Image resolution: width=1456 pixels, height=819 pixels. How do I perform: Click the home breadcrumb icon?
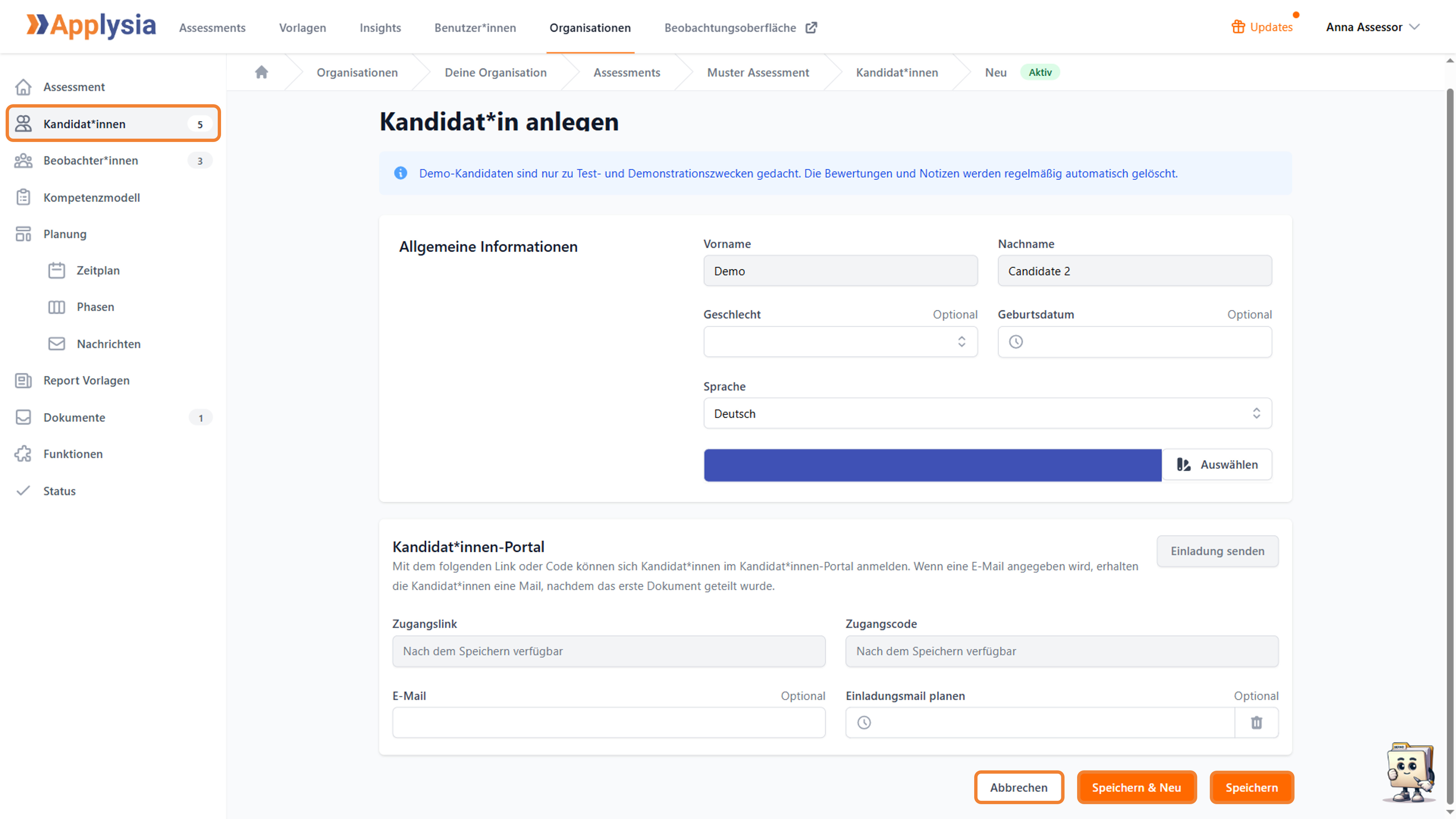tap(261, 72)
